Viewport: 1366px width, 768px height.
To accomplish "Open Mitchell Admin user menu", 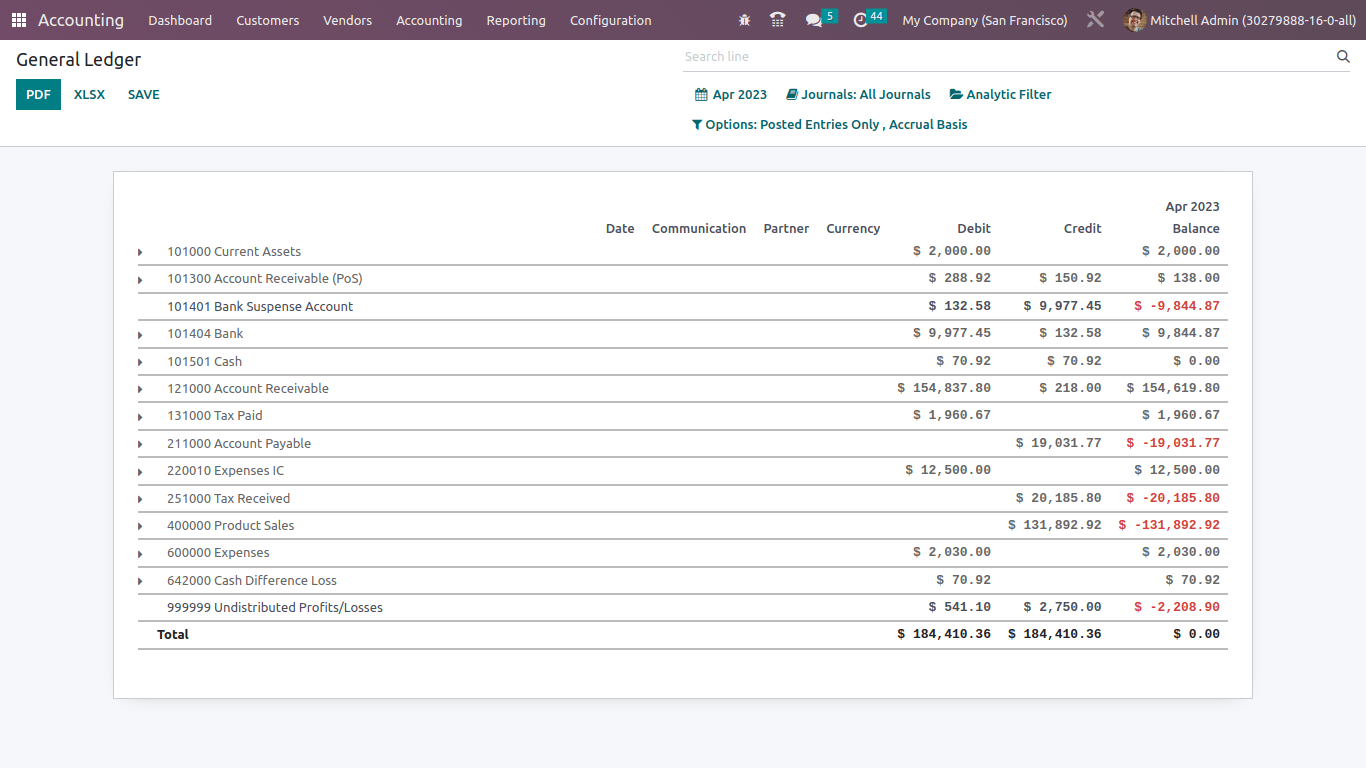I will (1240, 20).
